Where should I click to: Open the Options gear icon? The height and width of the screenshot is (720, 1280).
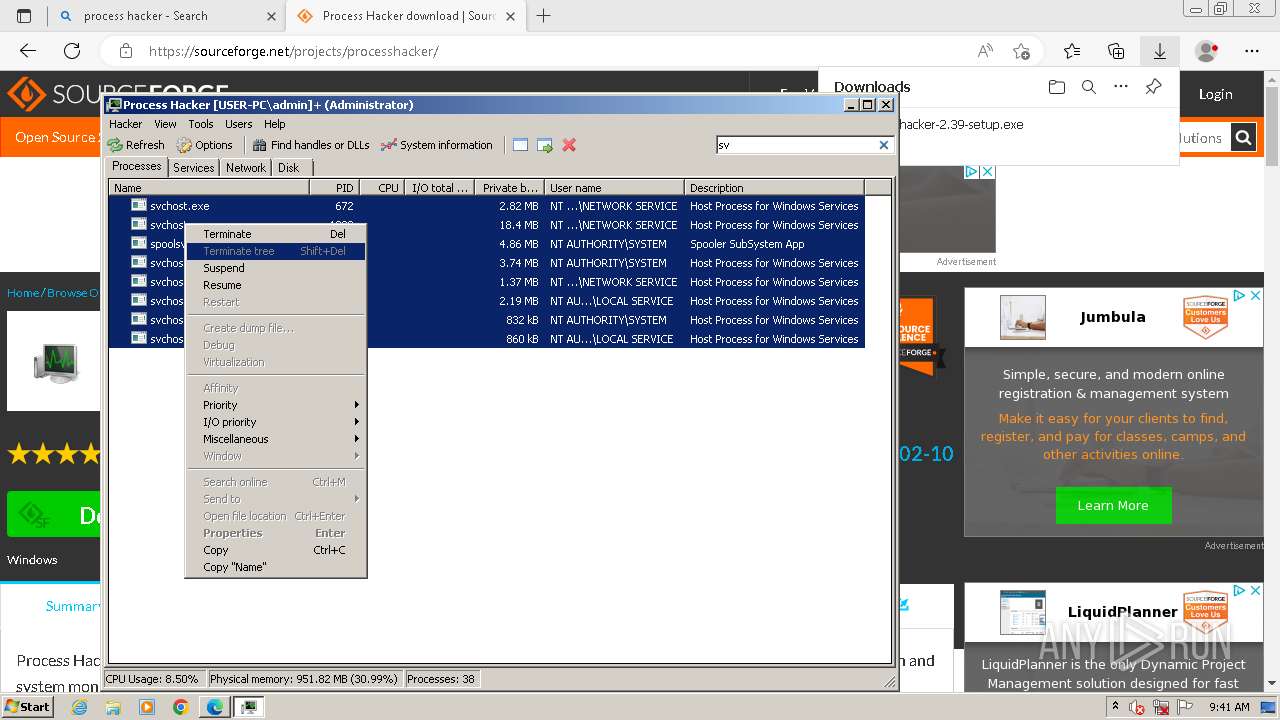[x=184, y=145]
